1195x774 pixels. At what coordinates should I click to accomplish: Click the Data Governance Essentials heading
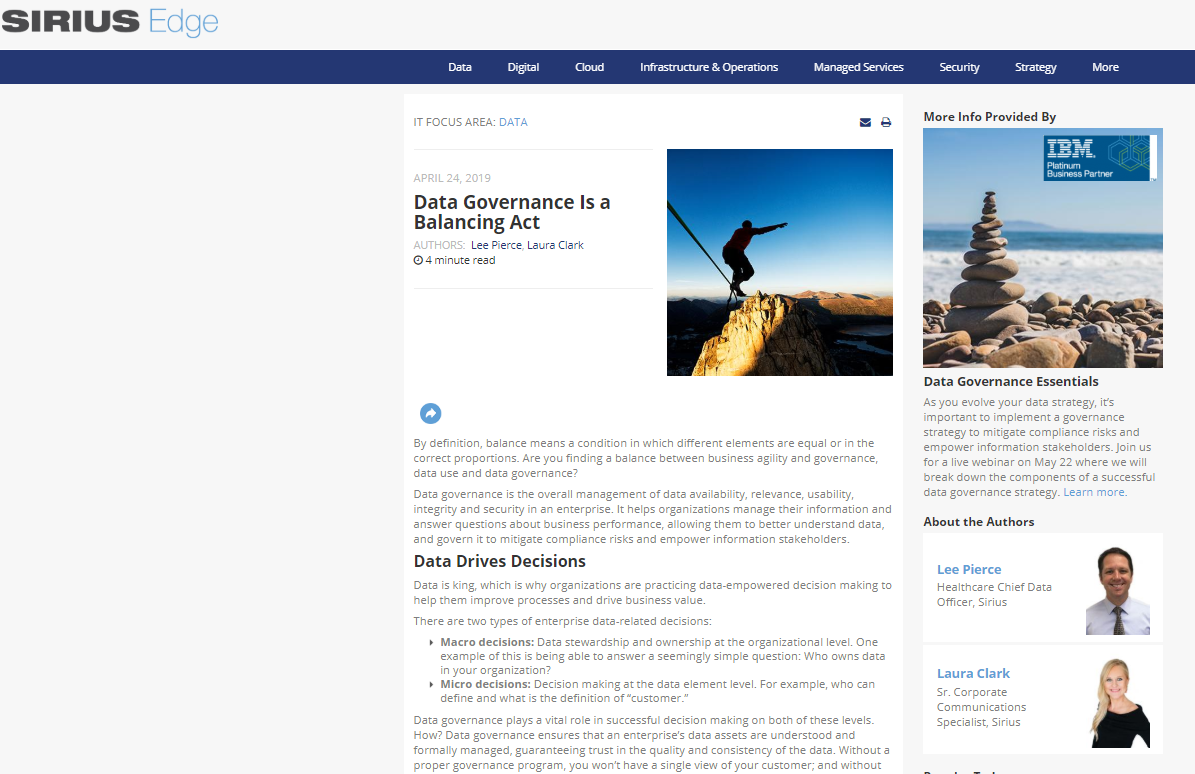(x=1011, y=382)
